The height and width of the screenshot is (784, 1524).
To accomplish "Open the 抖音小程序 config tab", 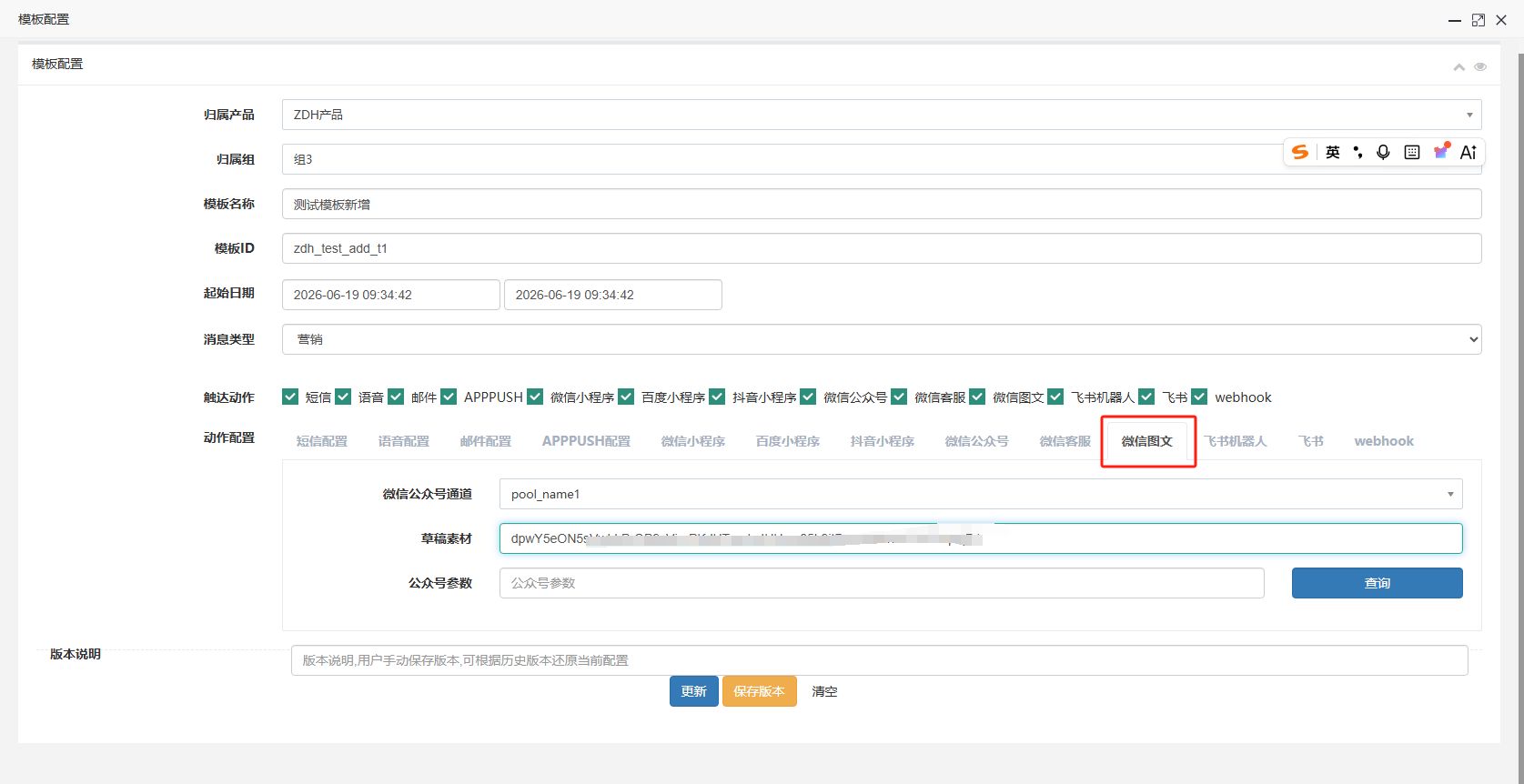I will (x=883, y=441).
